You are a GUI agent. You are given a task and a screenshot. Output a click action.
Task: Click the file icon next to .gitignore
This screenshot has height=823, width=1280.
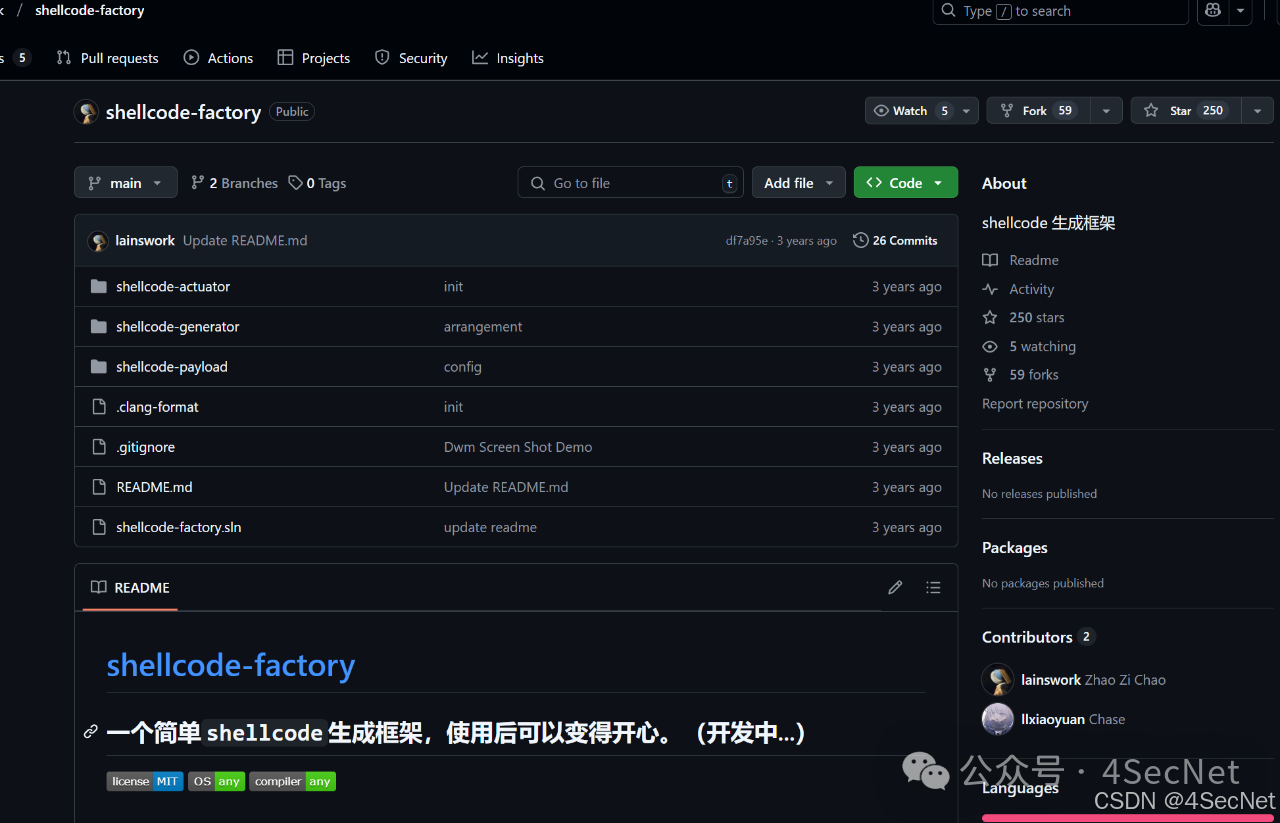pos(98,447)
